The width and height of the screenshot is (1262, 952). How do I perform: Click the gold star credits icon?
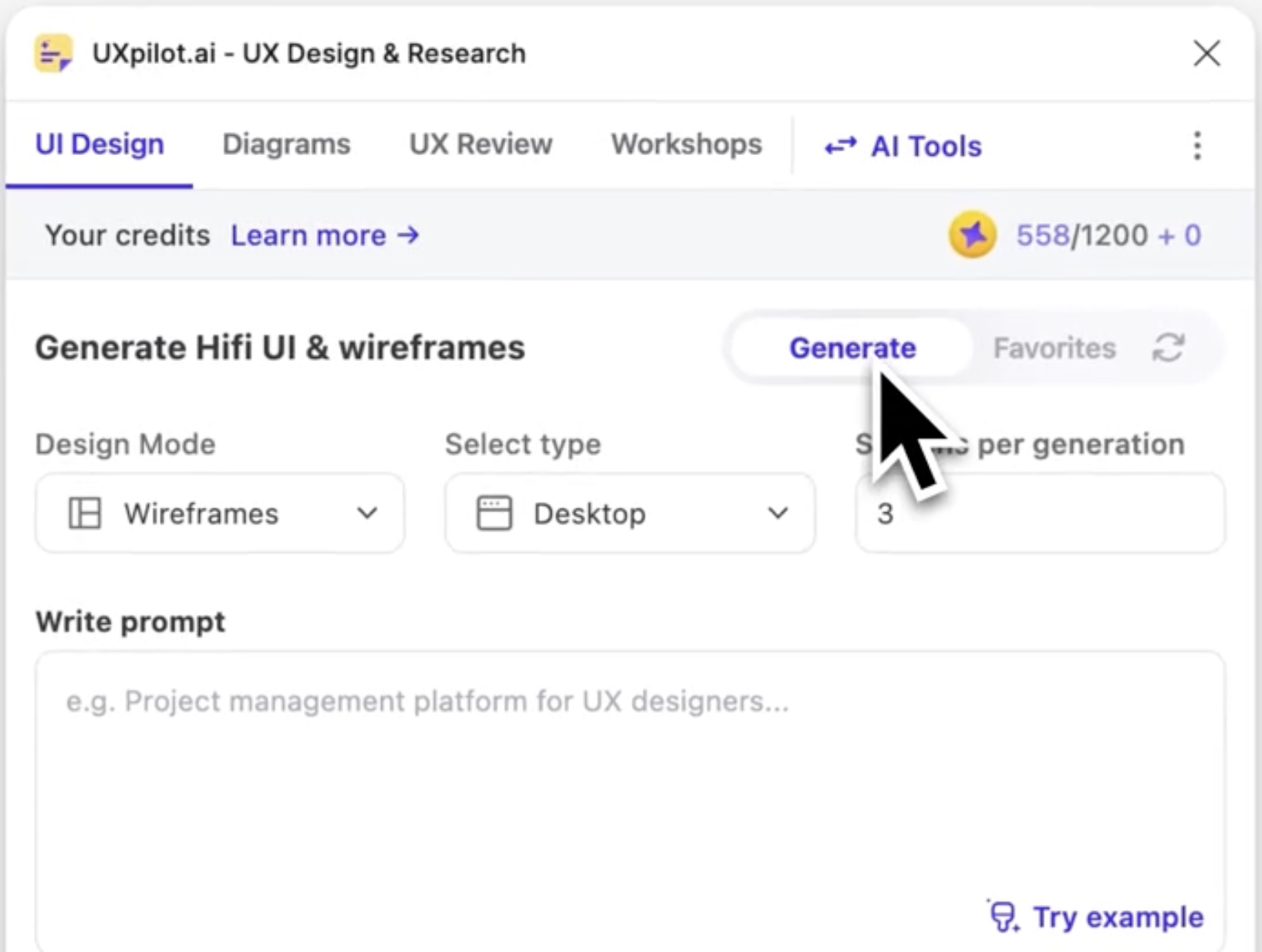[x=972, y=235]
